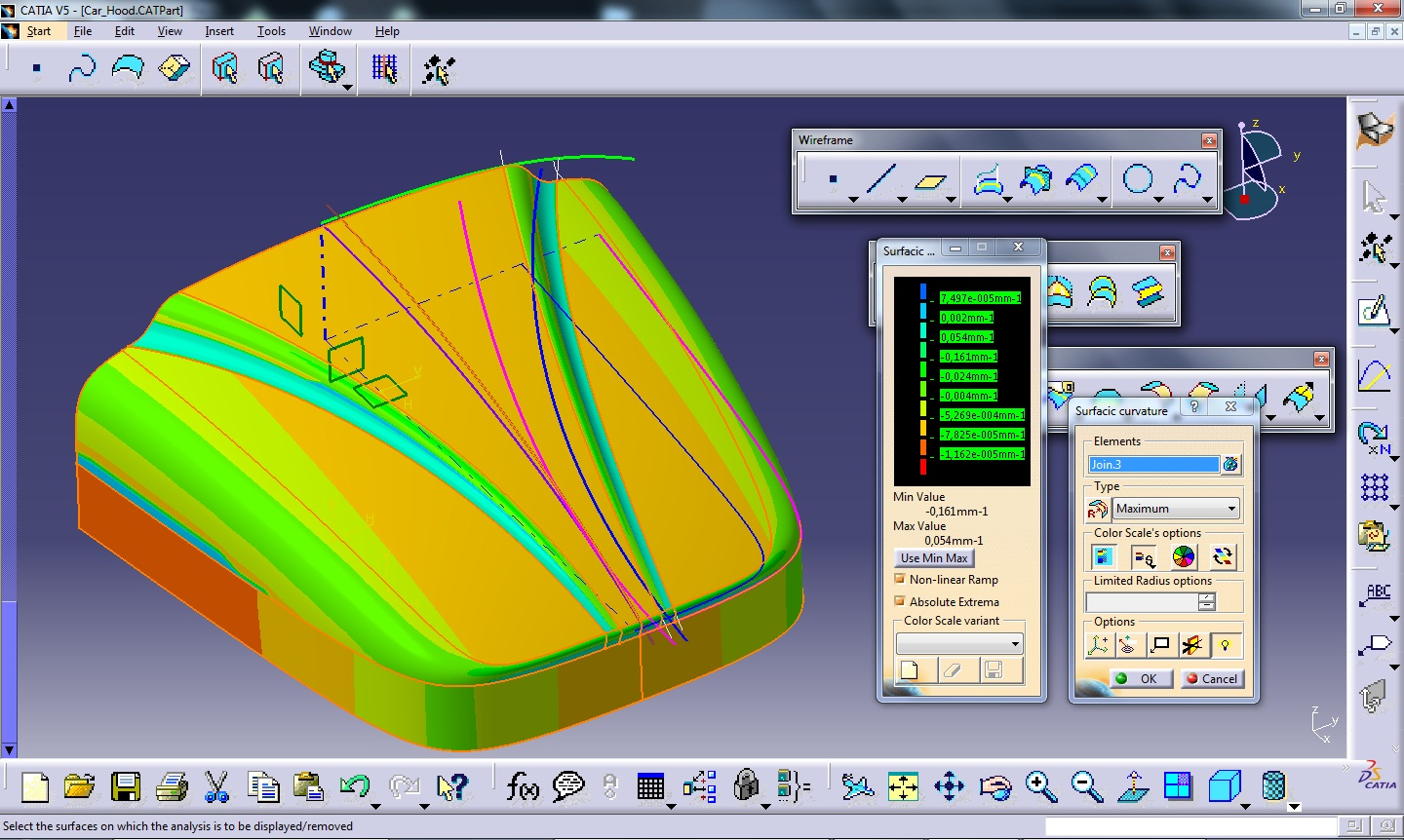Expand the Select tool flyout on right toolbar
The height and width of the screenshot is (840, 1404).
1395,217
